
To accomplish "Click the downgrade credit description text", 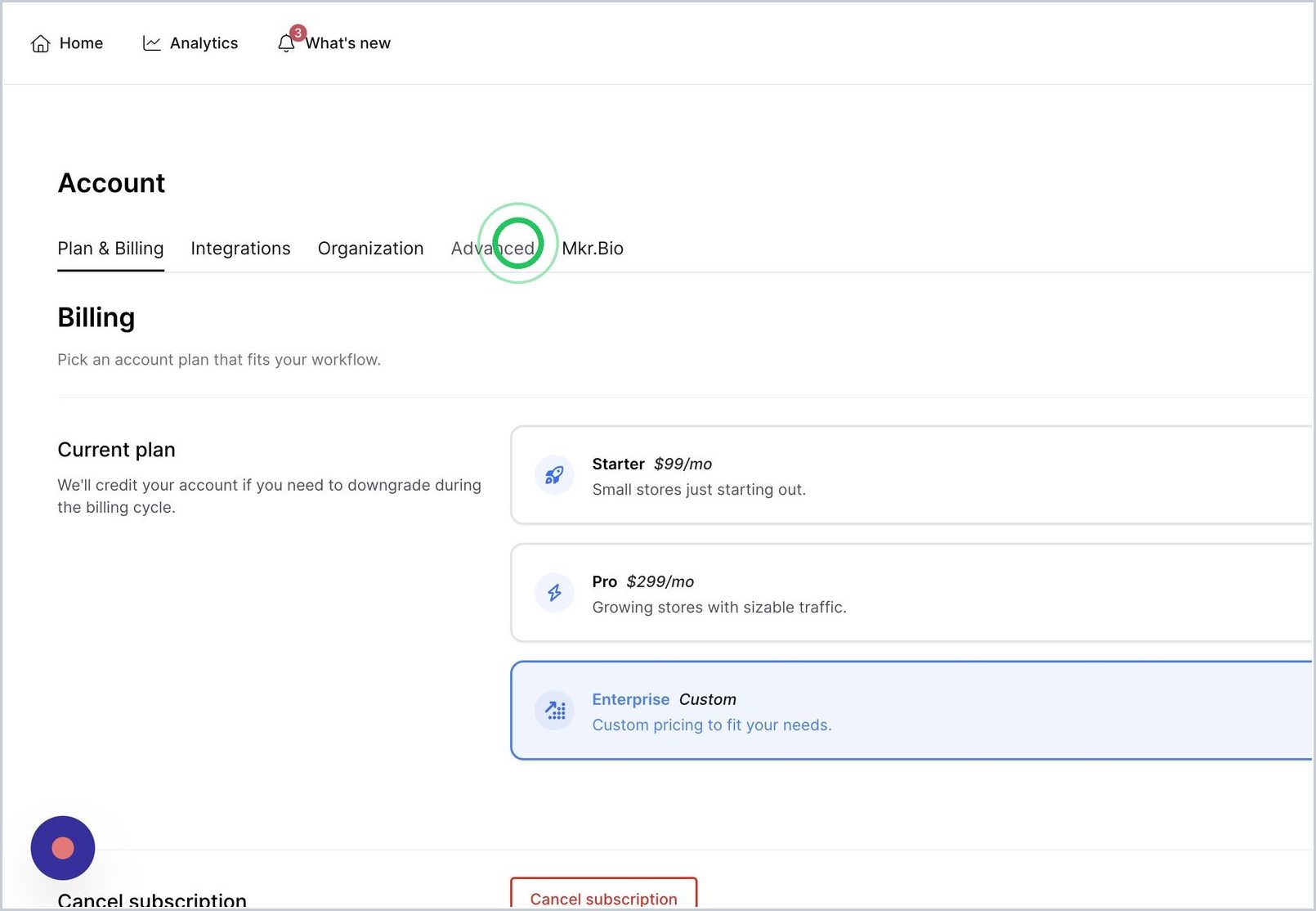I will coord(270,496).
